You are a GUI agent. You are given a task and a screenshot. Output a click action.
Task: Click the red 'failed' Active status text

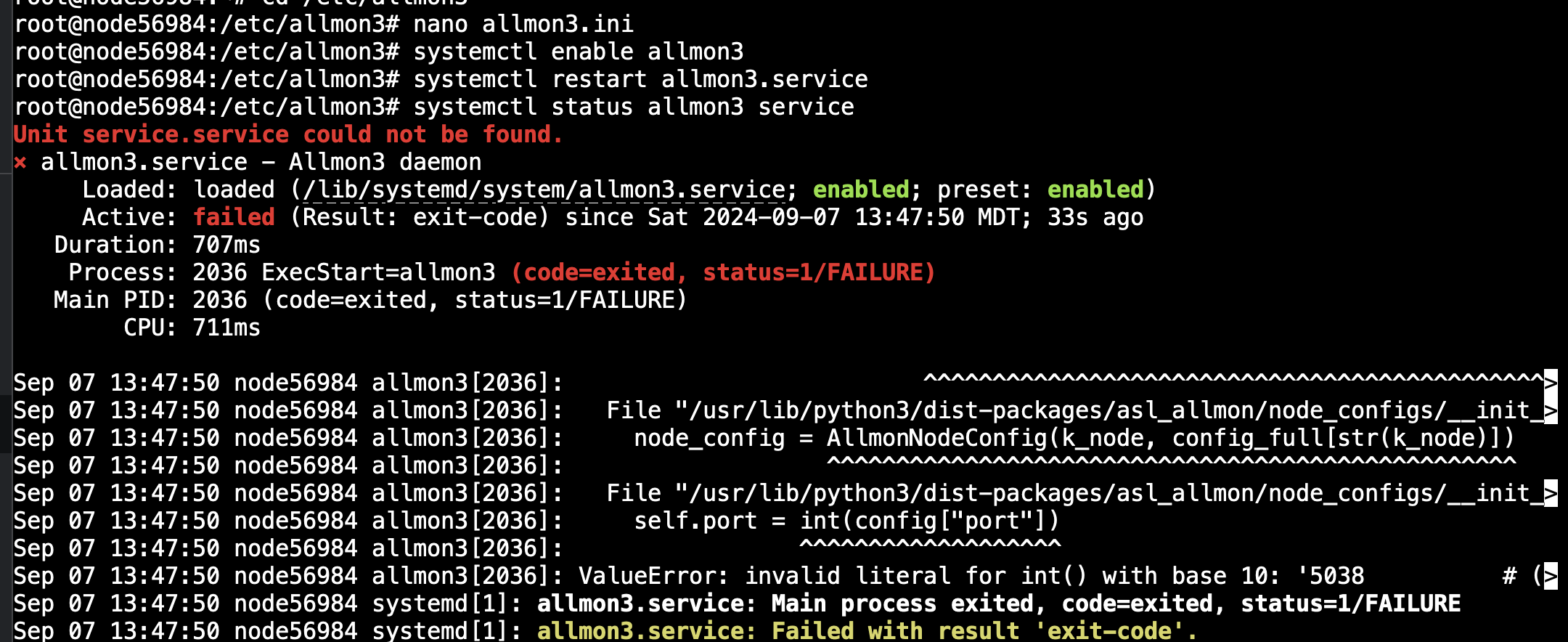[234, 217]
